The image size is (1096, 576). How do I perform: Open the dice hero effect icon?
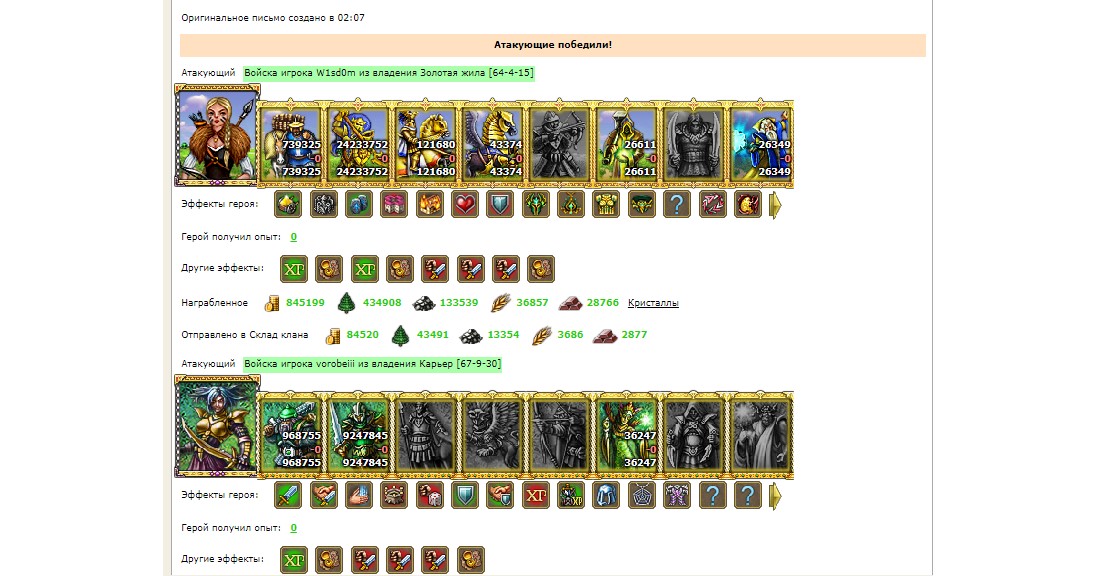pos(429,496)
